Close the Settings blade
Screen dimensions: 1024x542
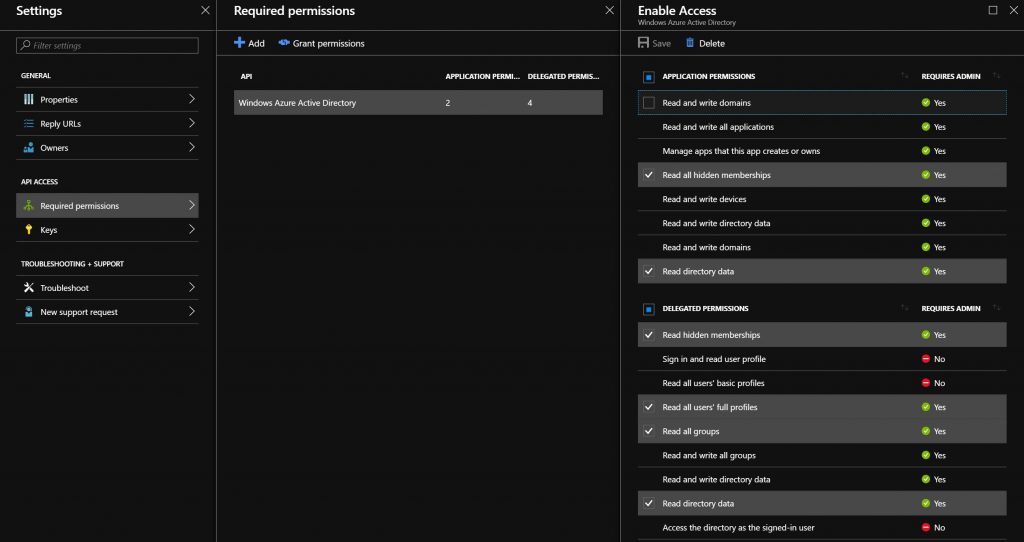coord(205,10)
